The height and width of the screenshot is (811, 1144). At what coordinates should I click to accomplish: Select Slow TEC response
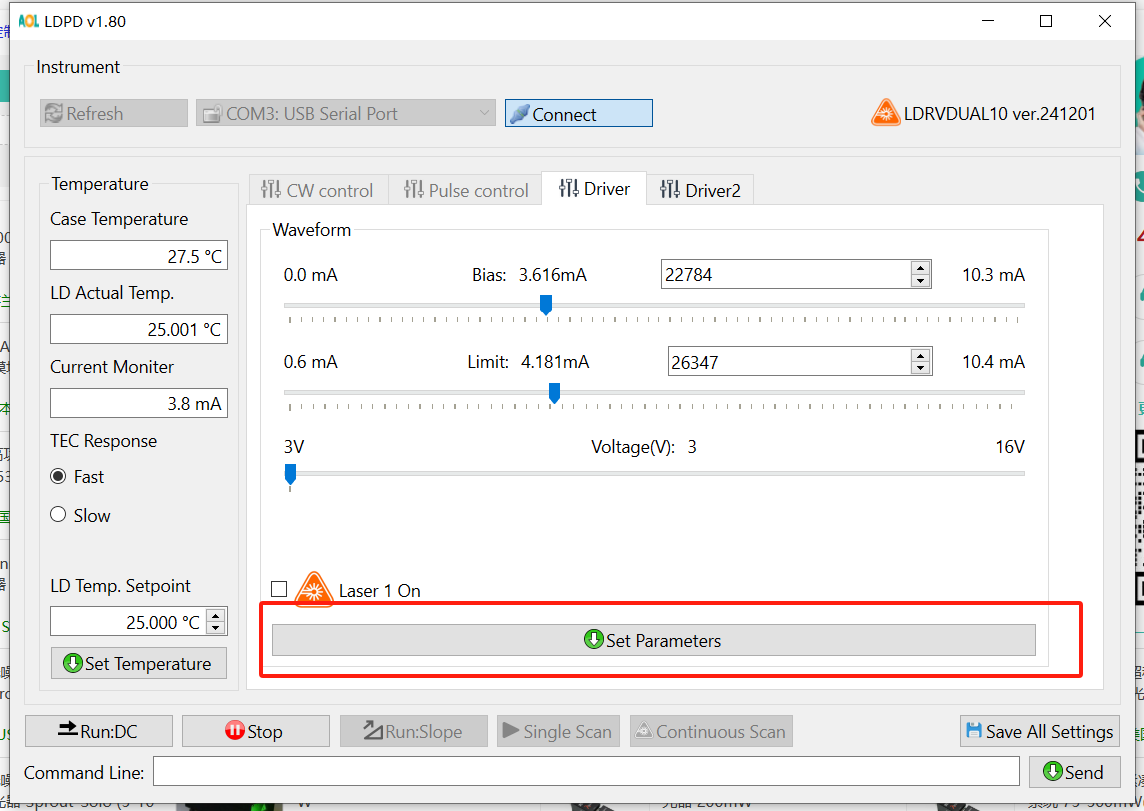click(58, 515)
